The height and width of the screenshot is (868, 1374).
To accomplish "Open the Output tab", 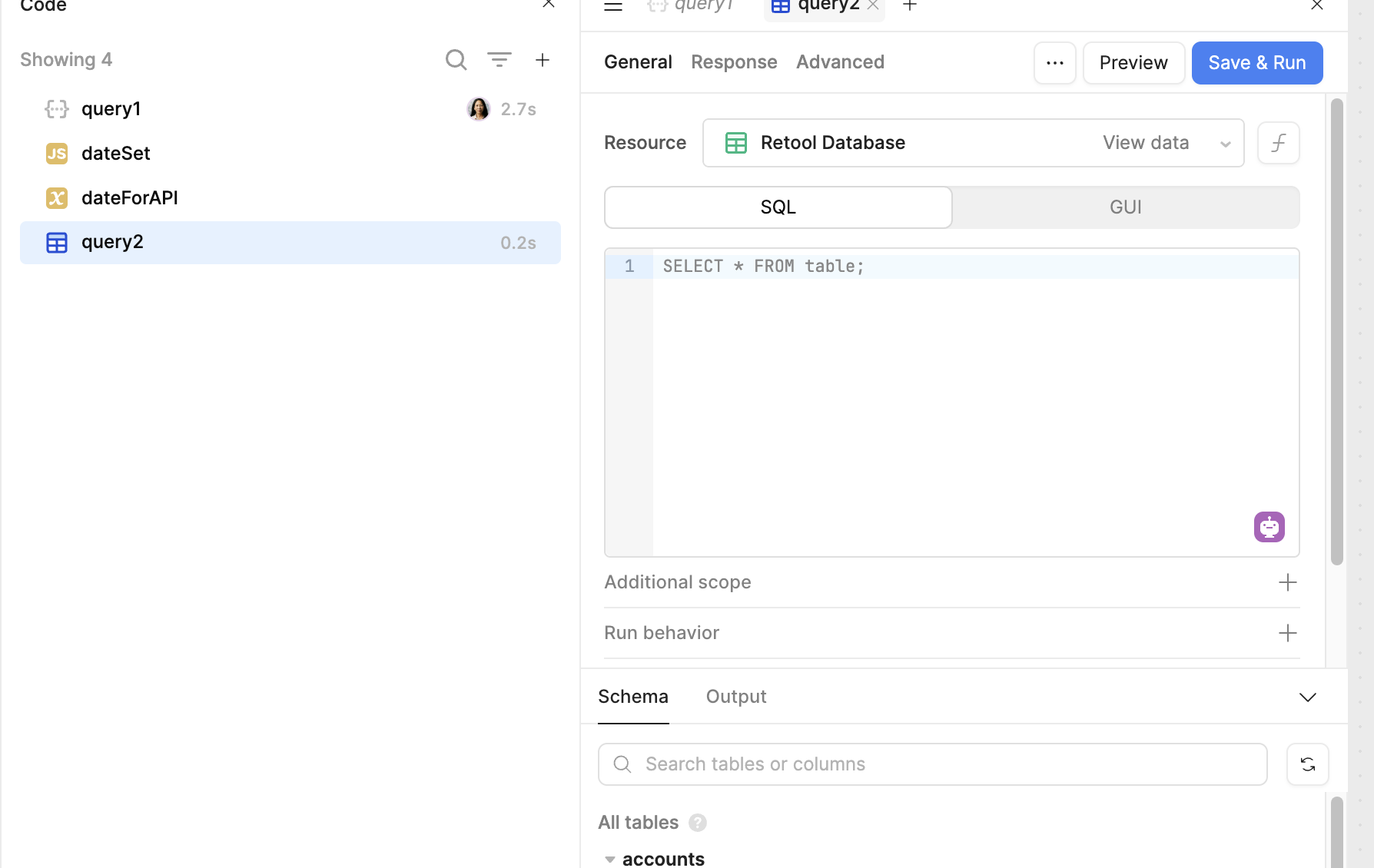I will pos(736,697).
